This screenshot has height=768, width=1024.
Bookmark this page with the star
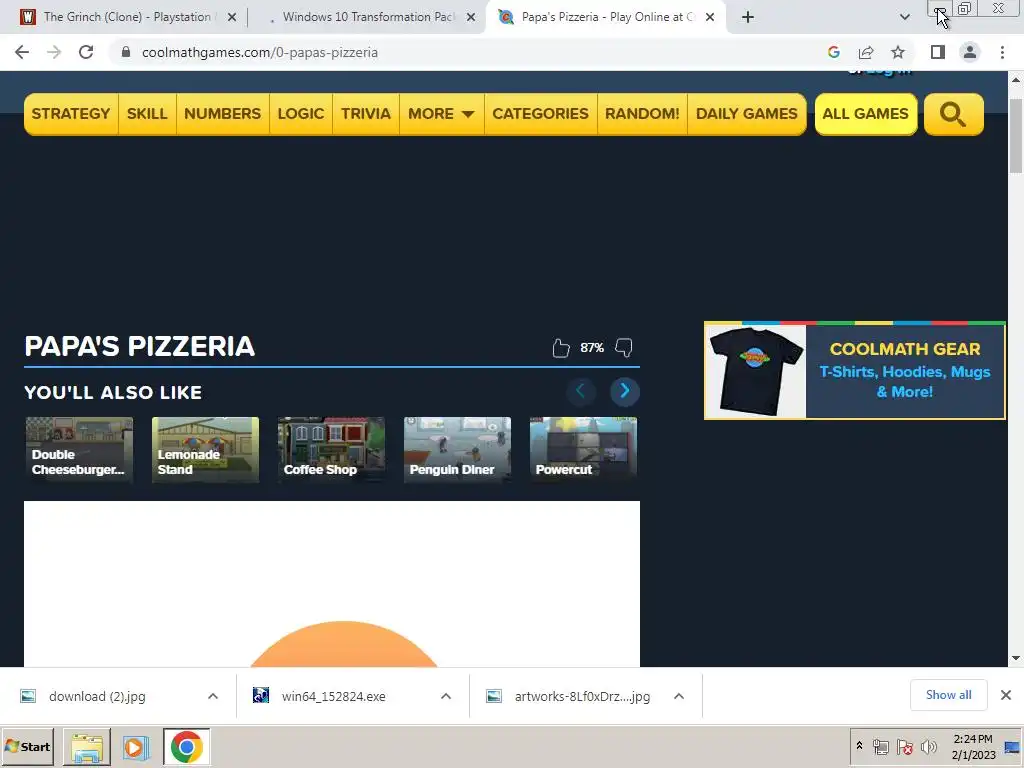pyautogui.click(x=898, y=52)
